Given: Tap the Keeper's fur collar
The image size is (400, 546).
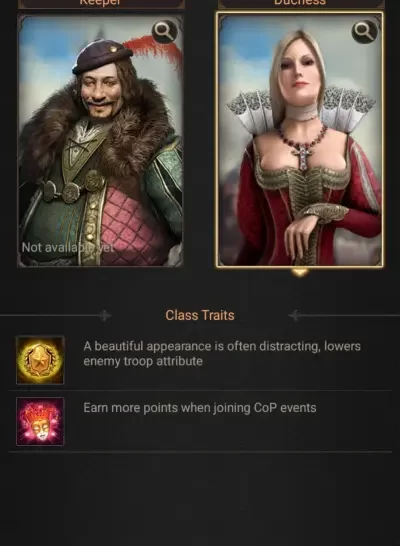Looking at the screenshot, I should tap(101, 132).
